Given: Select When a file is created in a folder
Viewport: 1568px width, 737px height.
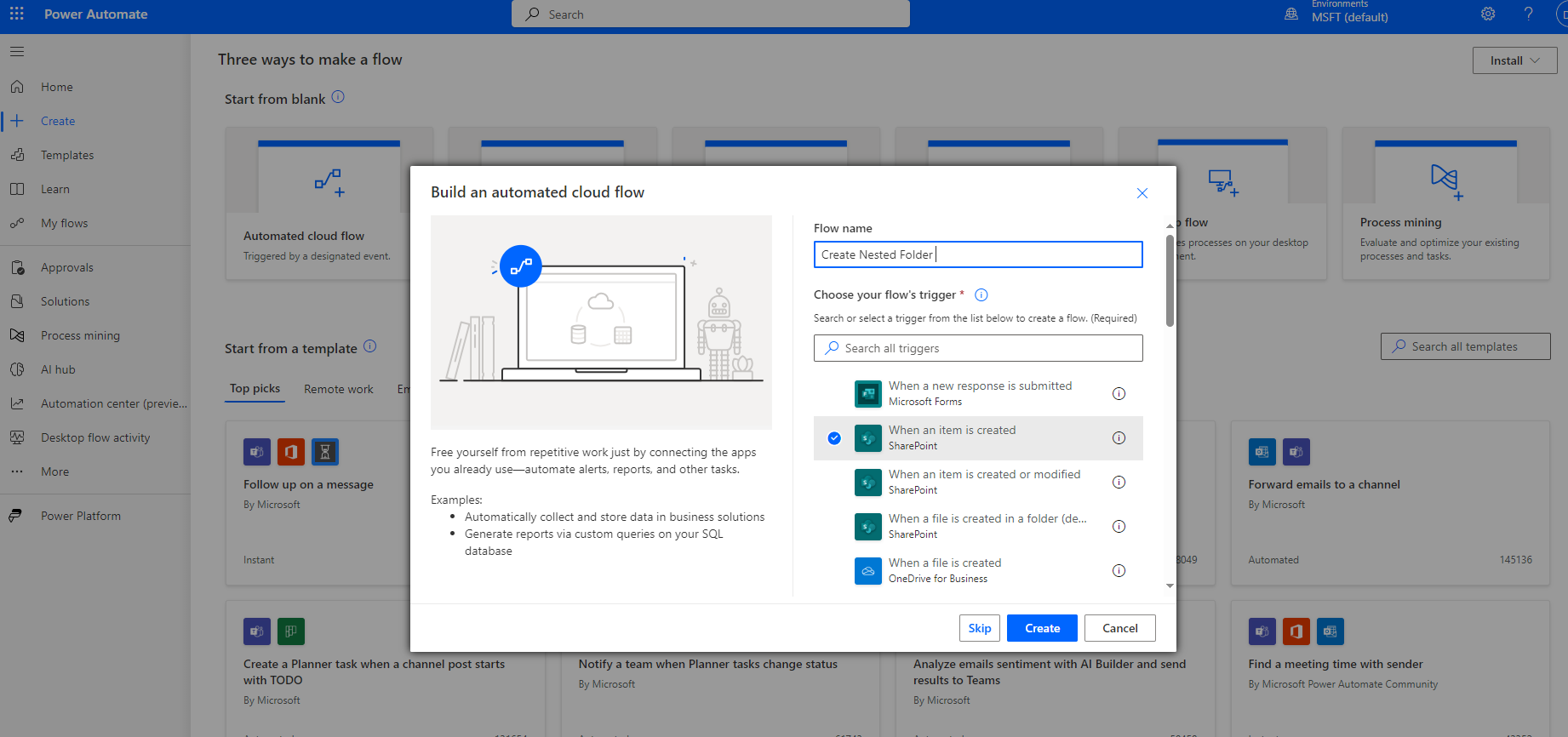Looking at the screenshot, I should pos(978,527).
